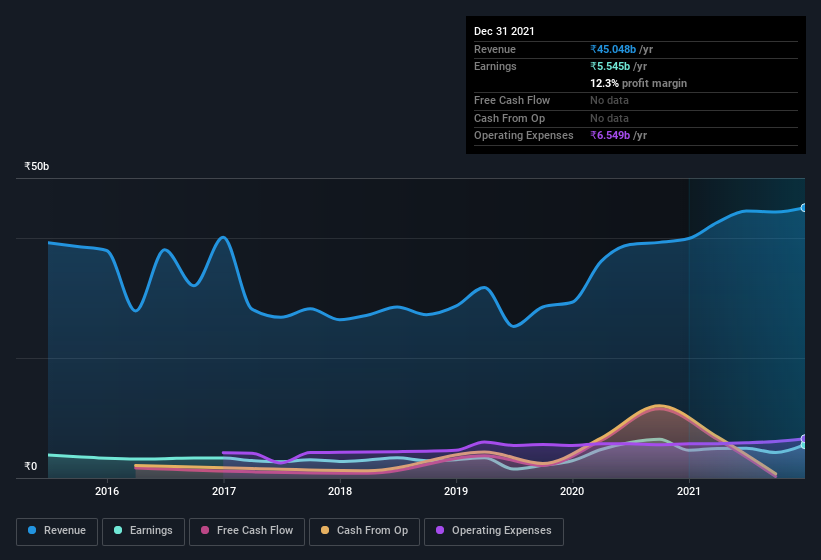Click the Operating Expenses endpoint marker

[804, 439]
